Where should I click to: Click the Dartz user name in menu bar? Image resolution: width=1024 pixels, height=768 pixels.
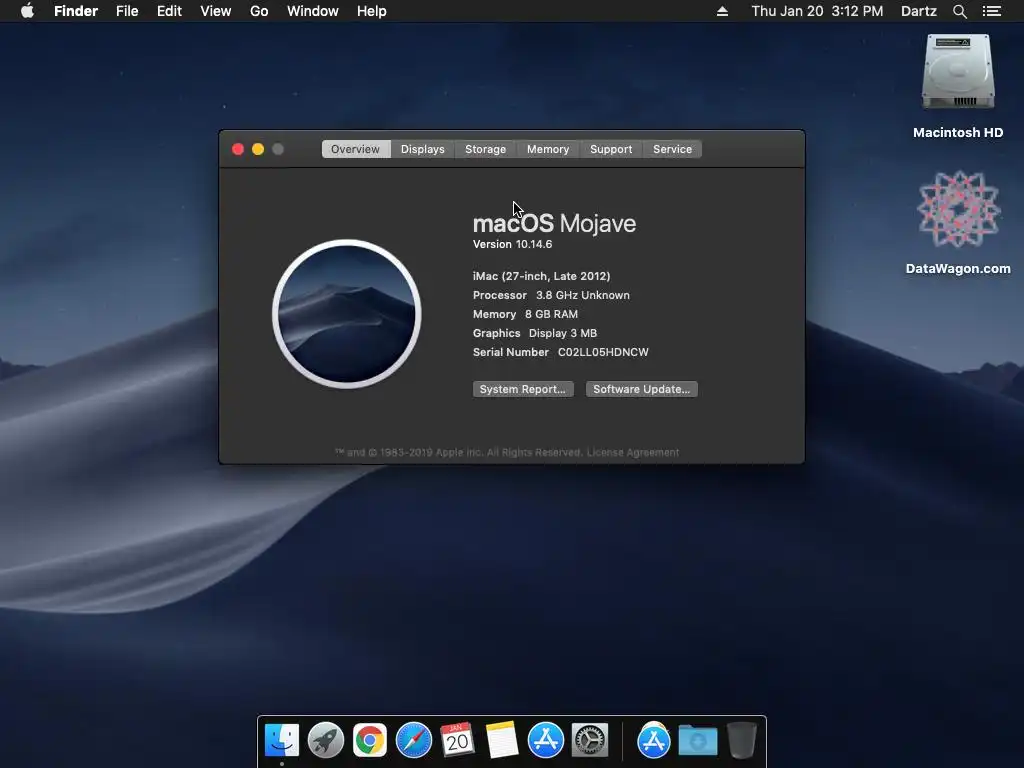[x=918, y=11]
